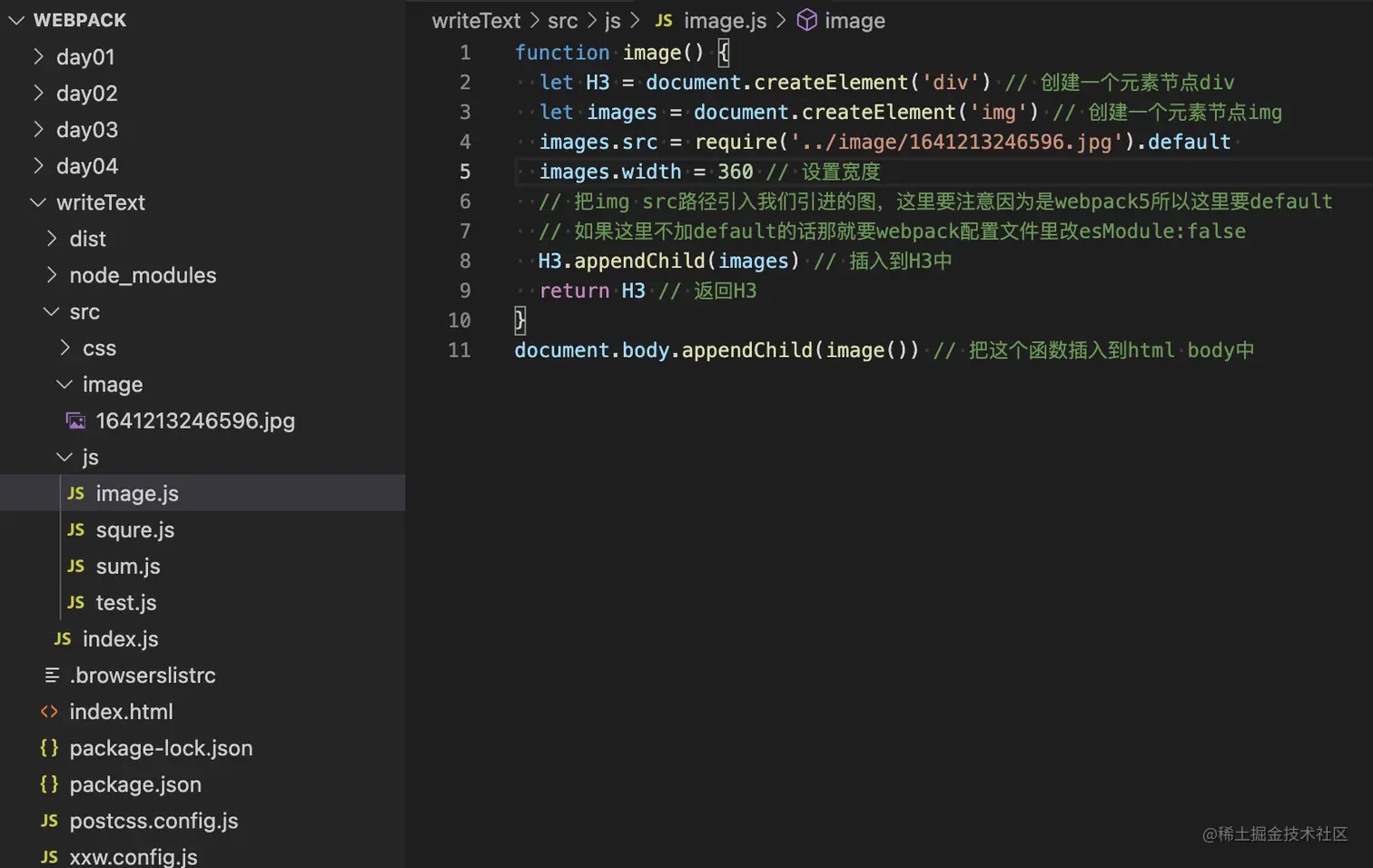The width and height of the screenshot is (1373, 868).
Task: Click the braces icon beside package-lock.json
Action: pos(50,747)
